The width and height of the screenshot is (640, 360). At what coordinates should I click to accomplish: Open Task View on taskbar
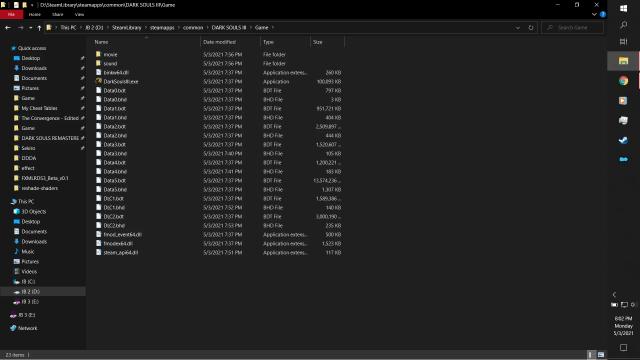[624, 42]
